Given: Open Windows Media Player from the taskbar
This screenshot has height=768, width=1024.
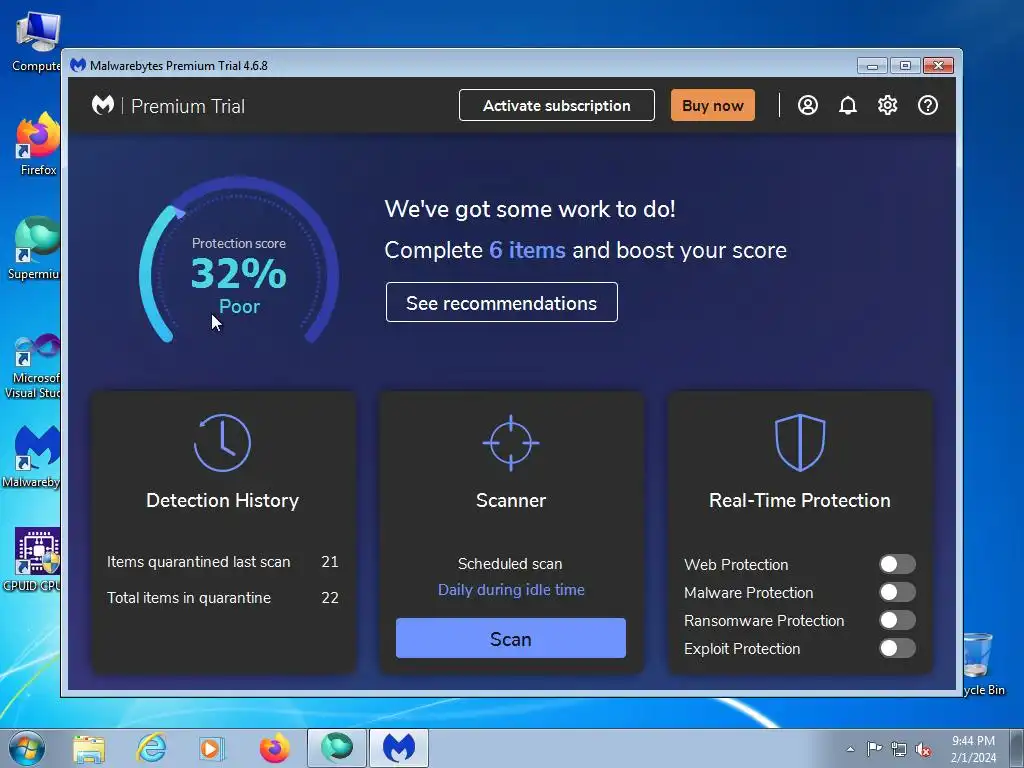Looking at the screenshot, I should pos(211,748).
